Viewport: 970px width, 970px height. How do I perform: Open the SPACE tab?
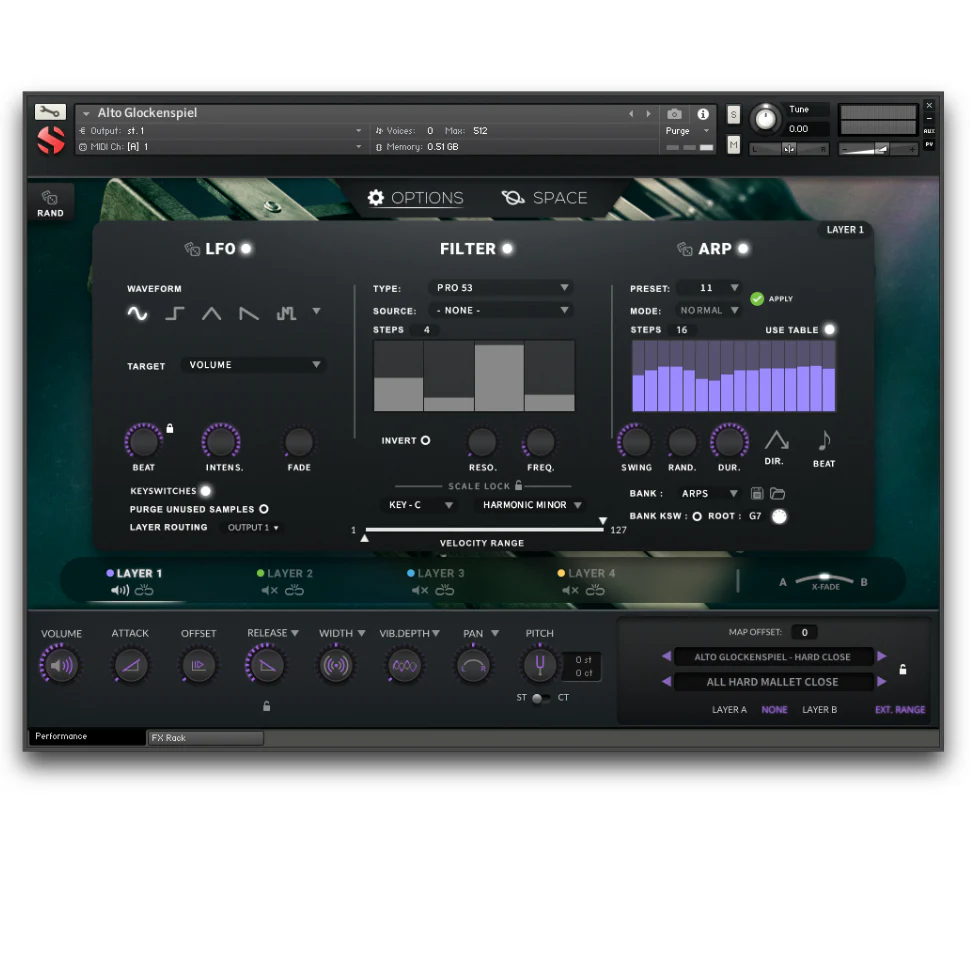tap(544, 198)
